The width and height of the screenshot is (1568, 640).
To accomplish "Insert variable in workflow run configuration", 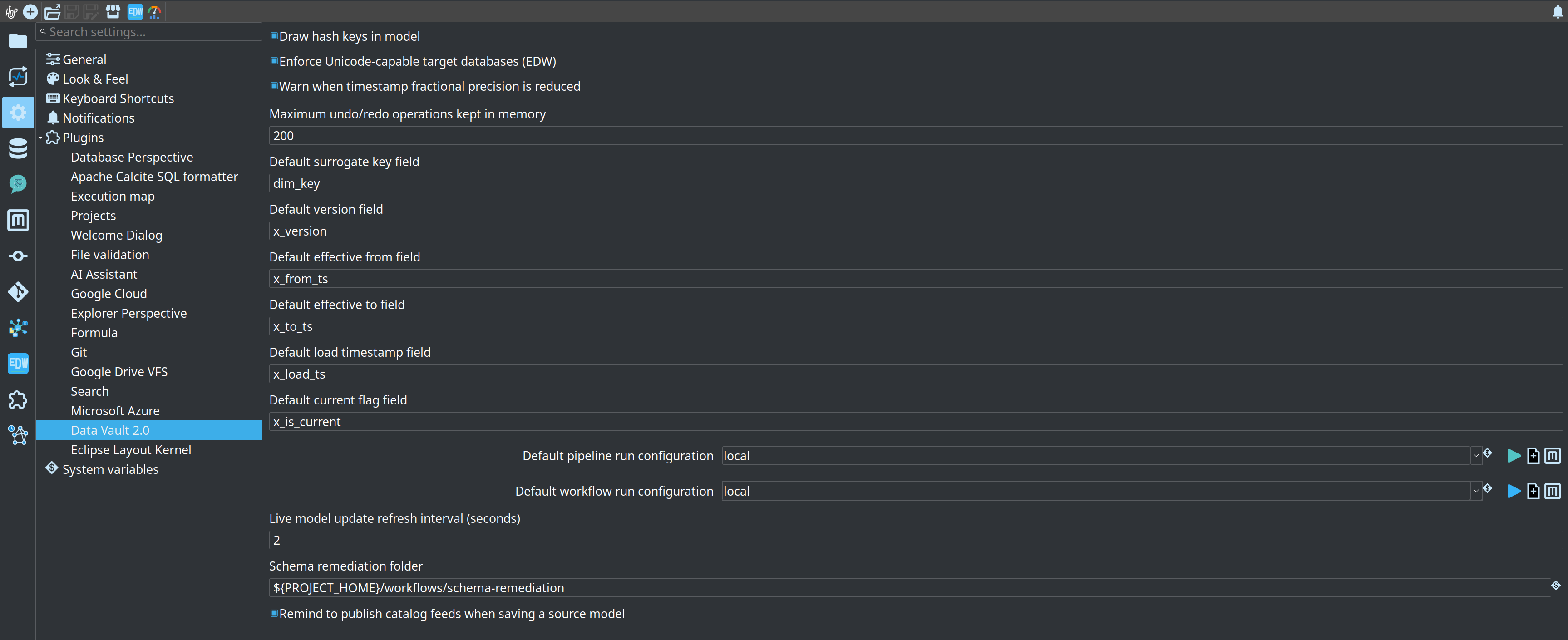I will (x=1488, y=488).
